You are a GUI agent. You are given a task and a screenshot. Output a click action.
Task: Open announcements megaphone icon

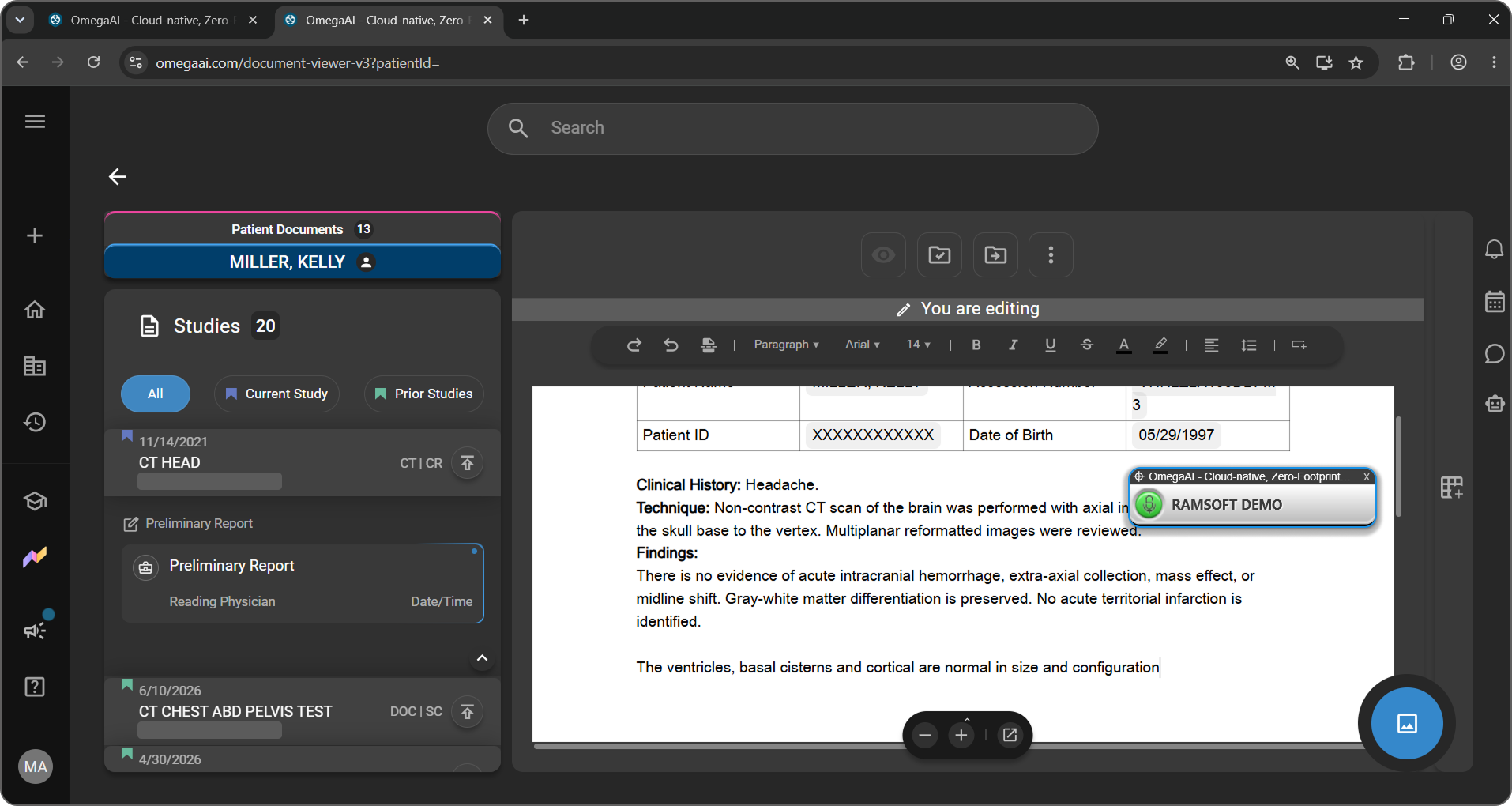coord(35,630)
